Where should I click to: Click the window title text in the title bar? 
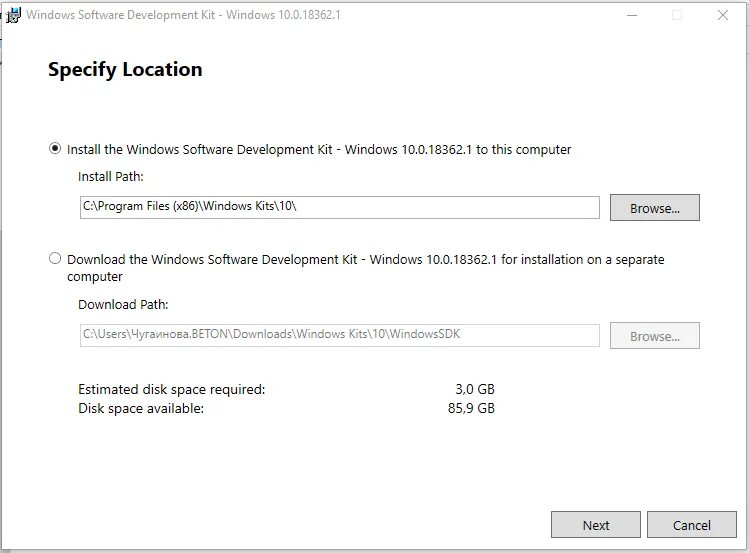pyautogui.click(x=183, y=15)
